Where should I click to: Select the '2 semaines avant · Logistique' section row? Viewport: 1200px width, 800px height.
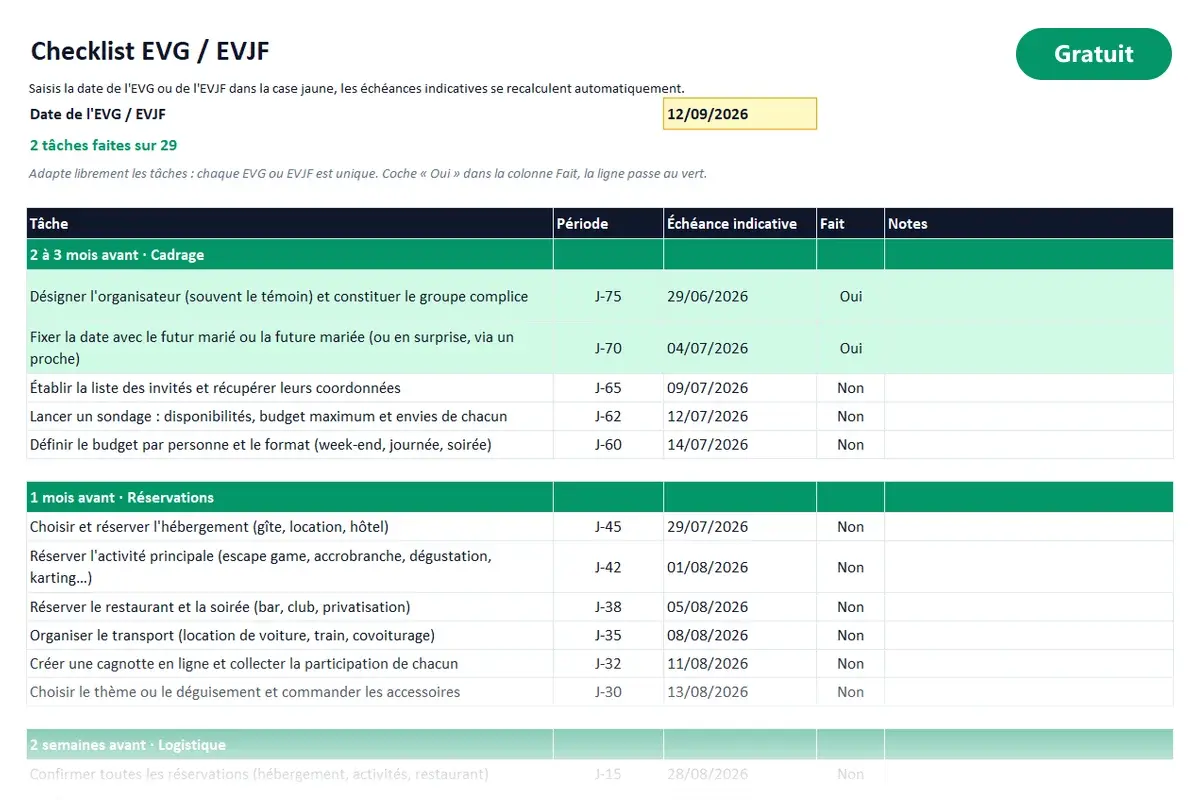pyautogui.click(x=600, y=745)
